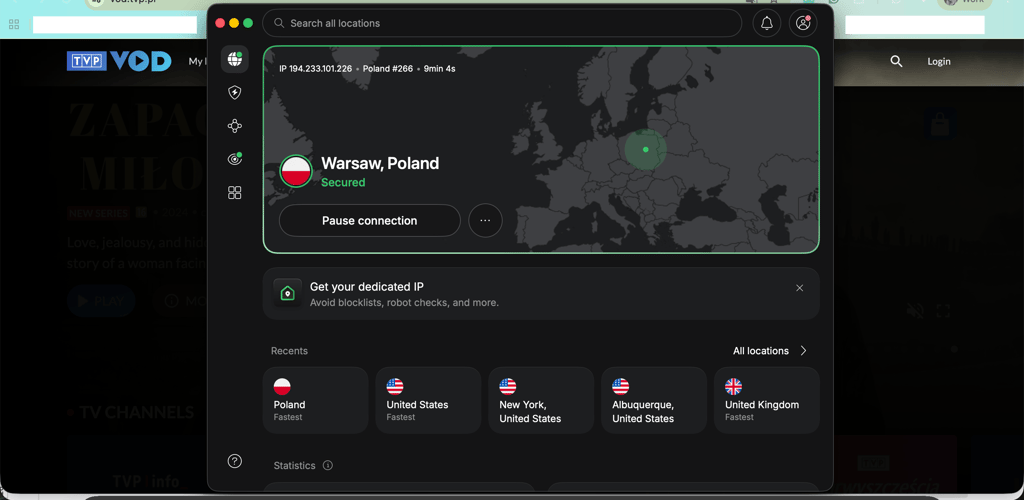Click the browser apps grid icon
This screenshot has width=1024, height=500.
coord(14,25)
